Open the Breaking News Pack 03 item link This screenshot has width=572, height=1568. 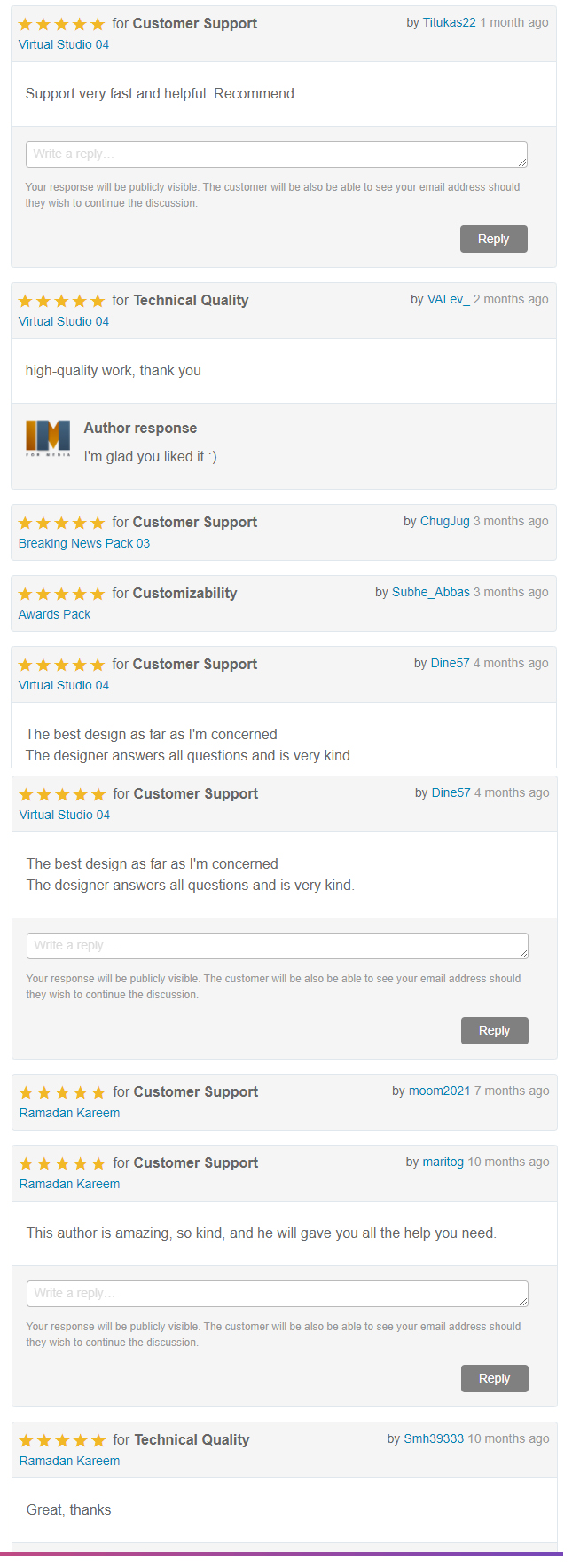84,543
